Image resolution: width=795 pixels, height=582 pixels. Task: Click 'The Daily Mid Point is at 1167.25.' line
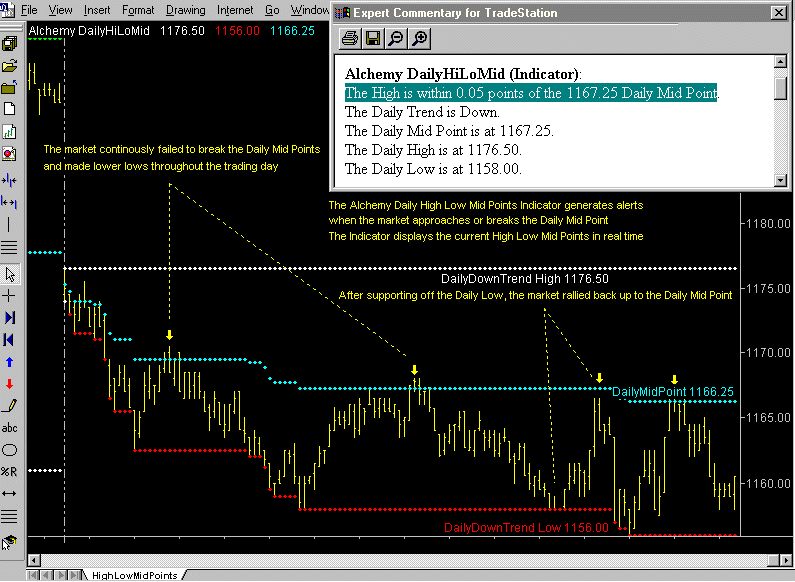click(449, 131)
